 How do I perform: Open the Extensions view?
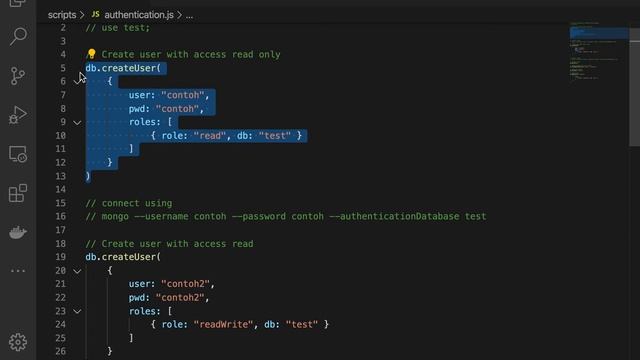pyautogui.click(x=18, y=193)
